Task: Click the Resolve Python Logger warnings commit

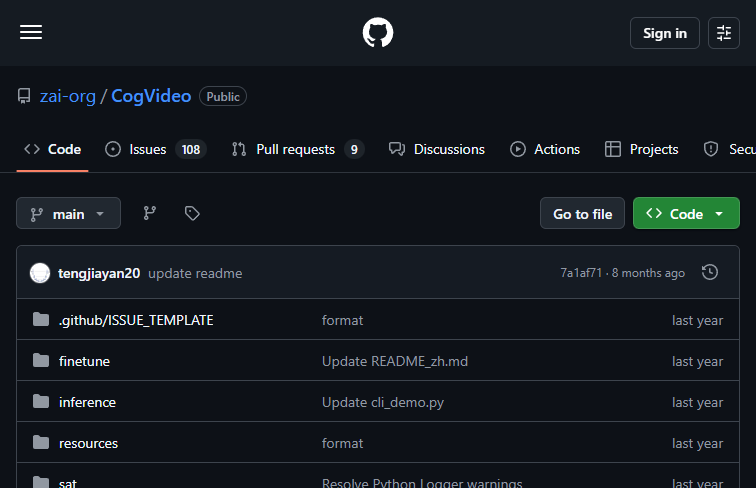Action: click(422, 482)
